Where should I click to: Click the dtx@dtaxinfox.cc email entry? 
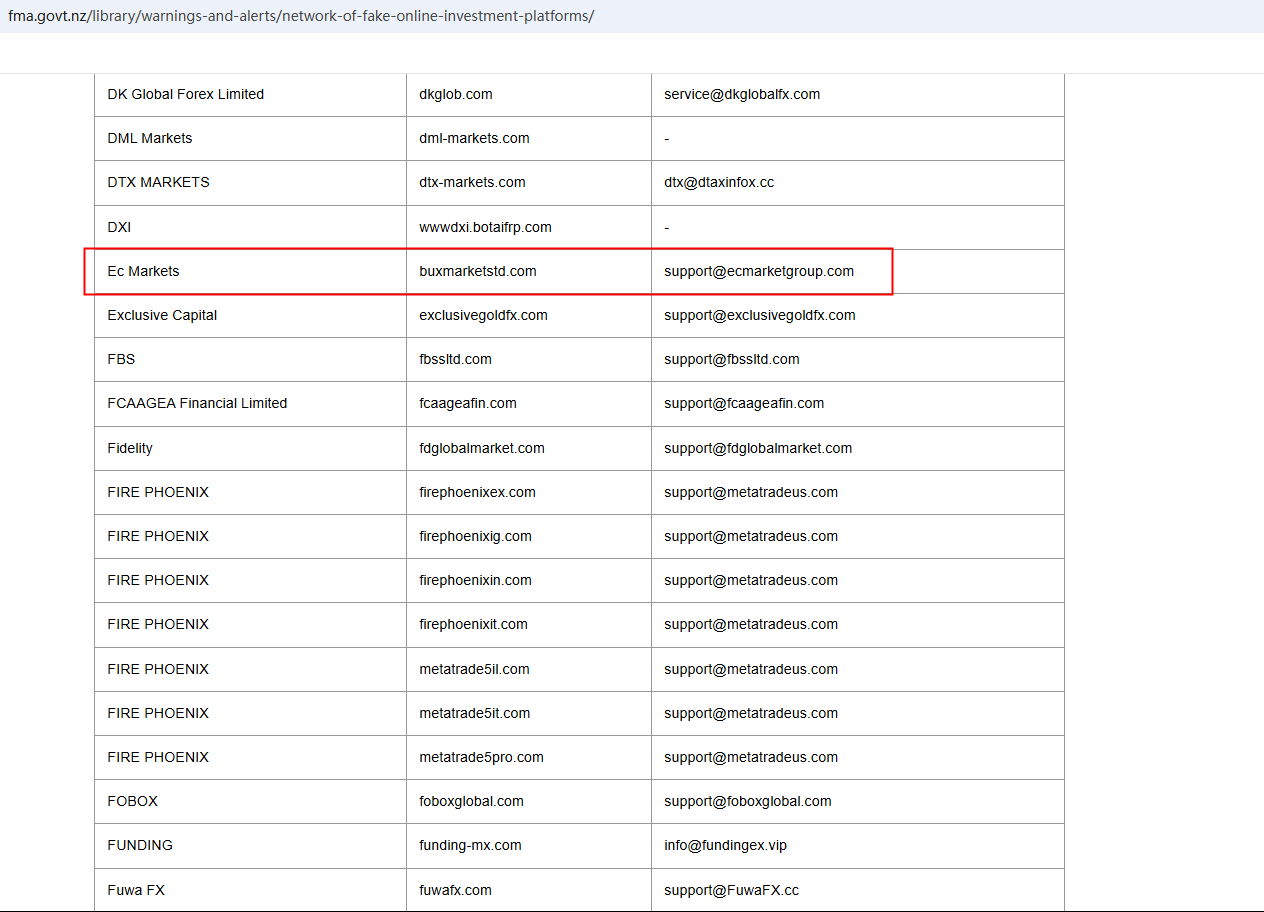point(719,182)
